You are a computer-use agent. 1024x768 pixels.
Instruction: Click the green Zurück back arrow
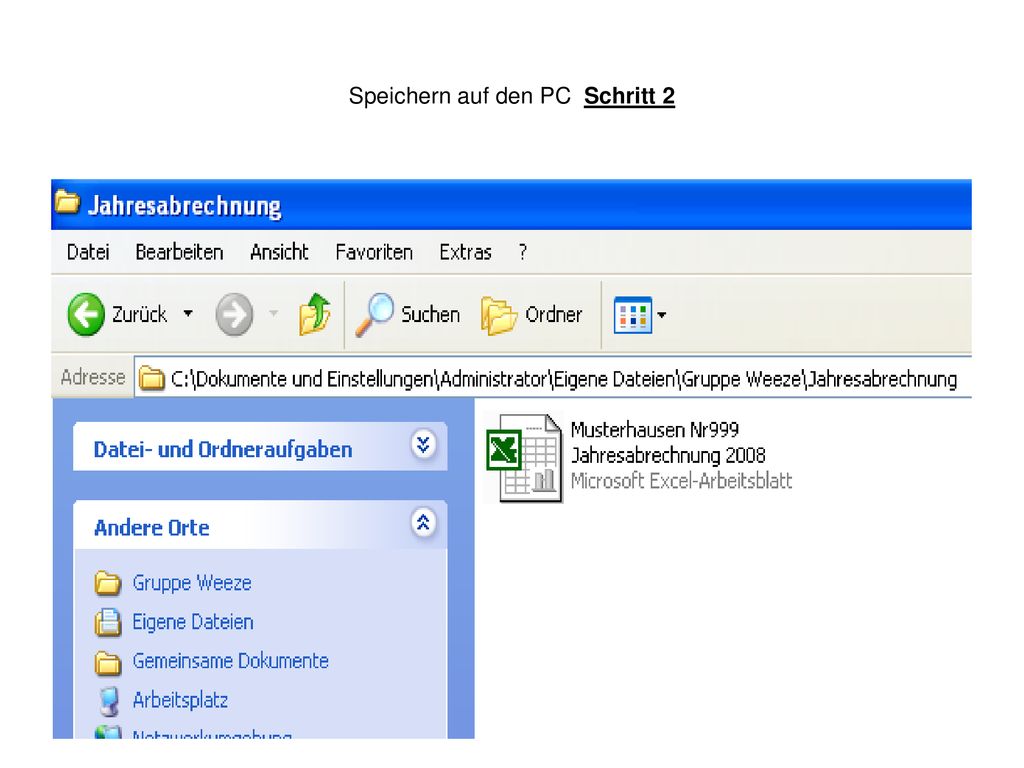pos(86,314)
